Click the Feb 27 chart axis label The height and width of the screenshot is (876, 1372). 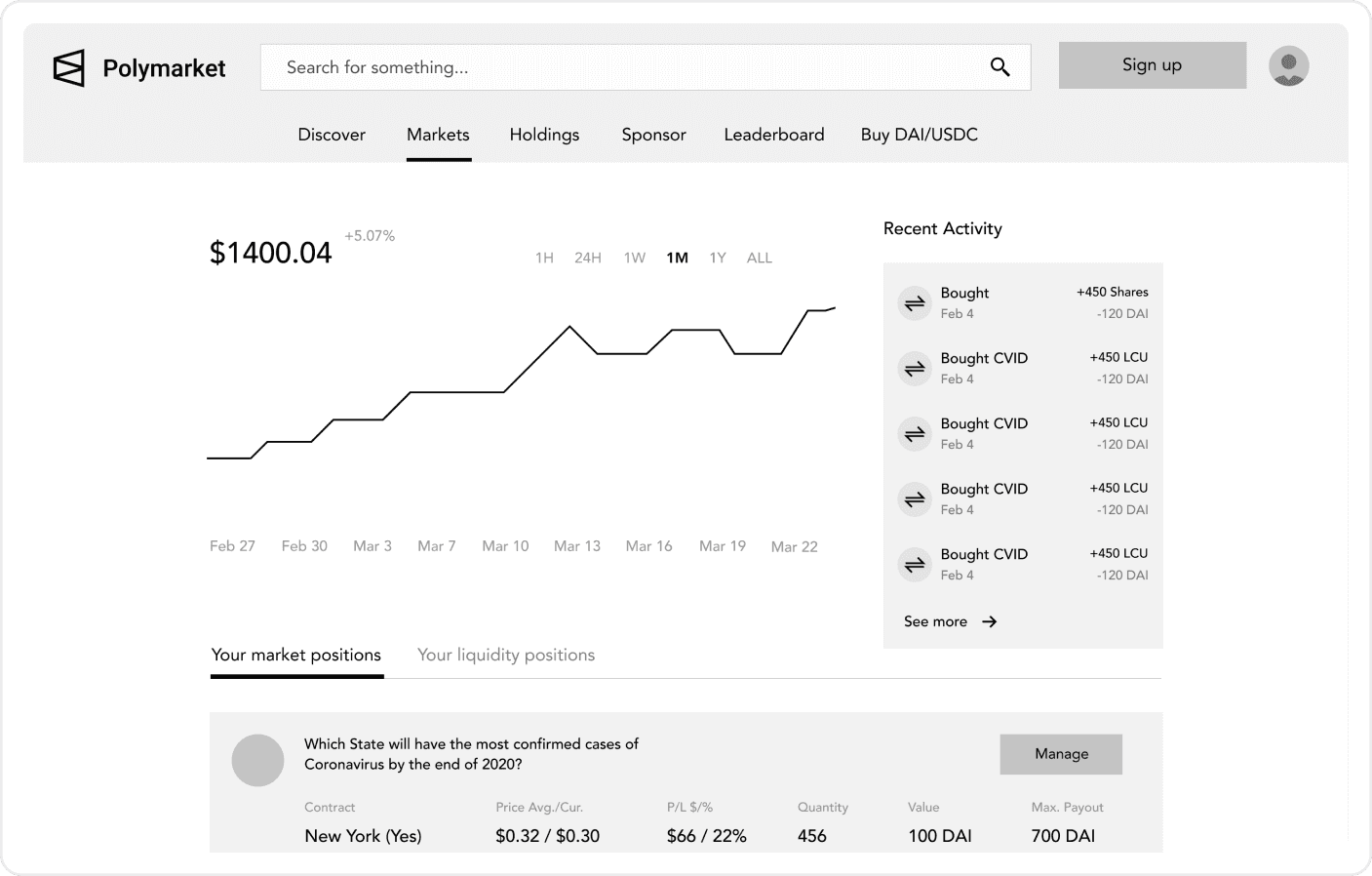(x=232, y=546)
